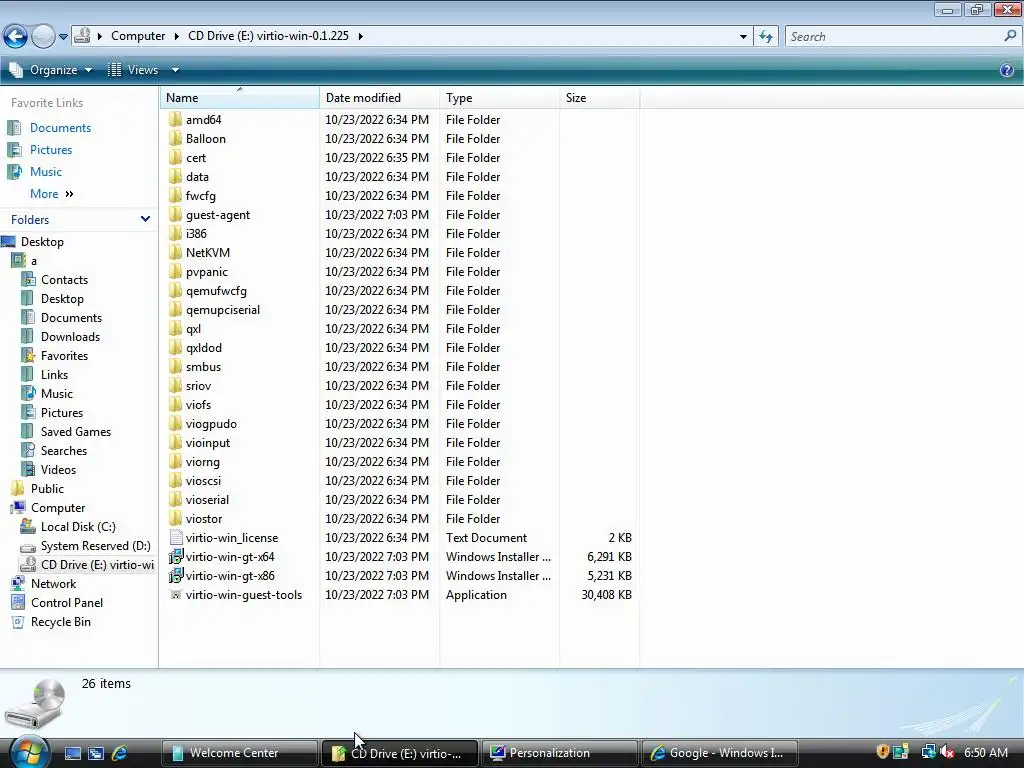Screen dimensions: 1024x768
Task: Select virtio-win-gt-x64 installer icon
Action: tap(175, 556)
